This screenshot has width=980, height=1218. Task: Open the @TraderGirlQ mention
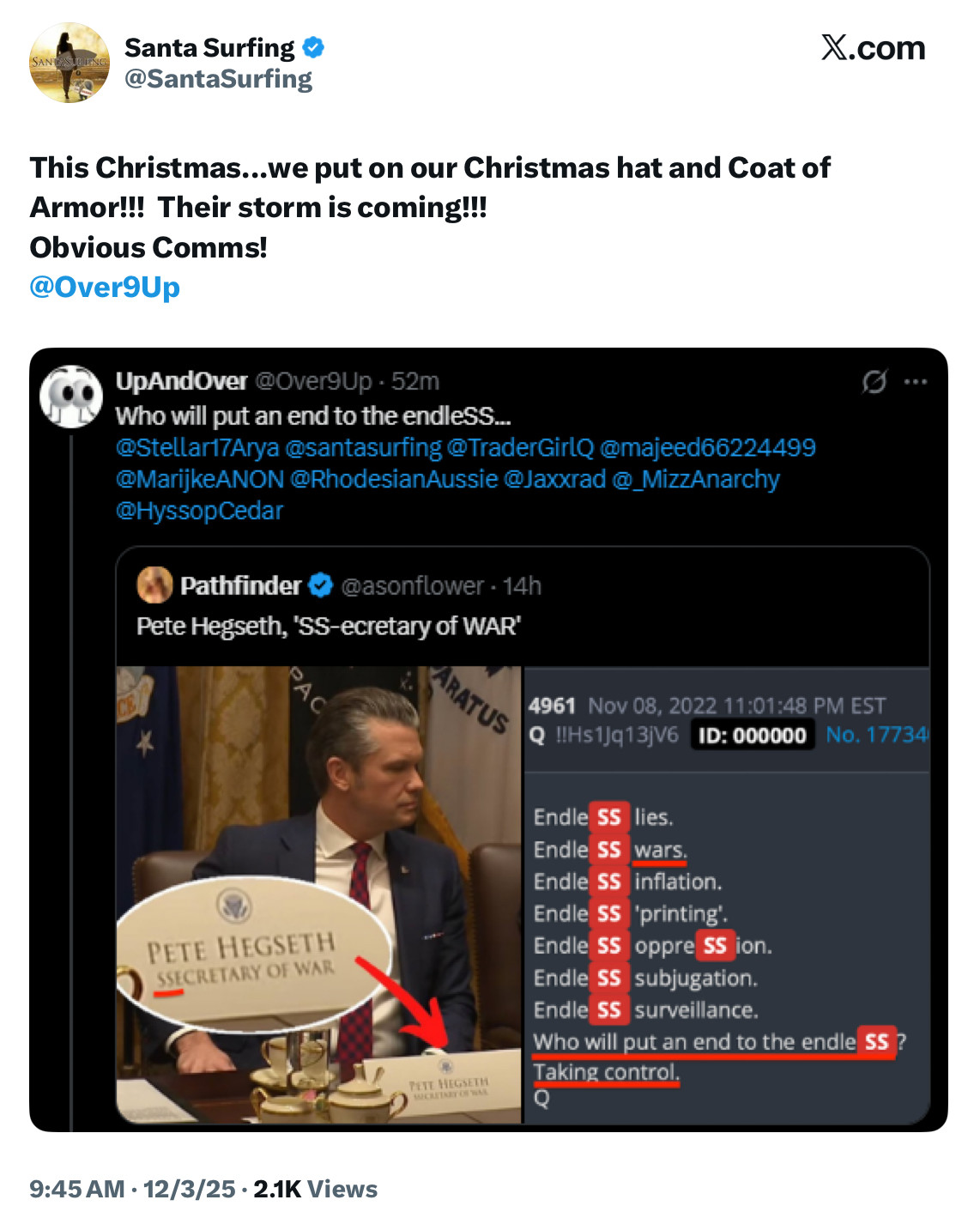pyautogui.click(x=520, y=447)
